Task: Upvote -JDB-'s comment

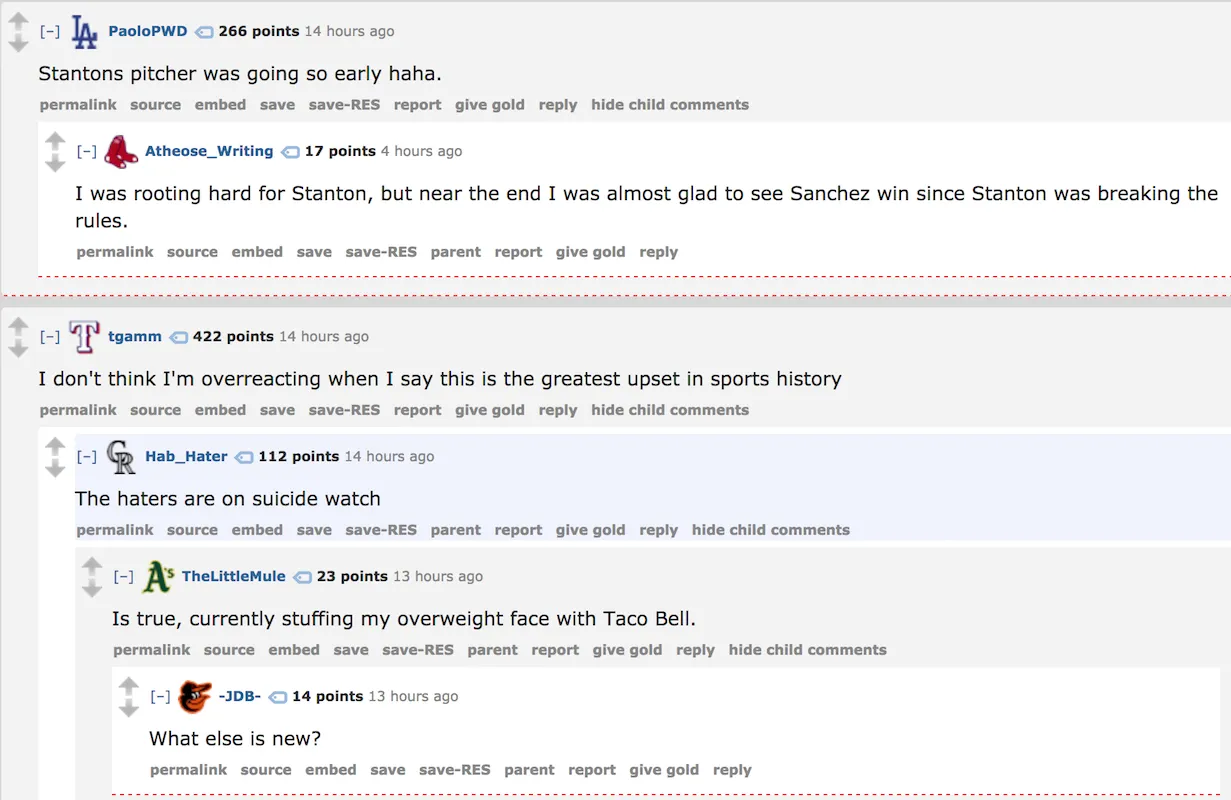Action: click(129, 686)
